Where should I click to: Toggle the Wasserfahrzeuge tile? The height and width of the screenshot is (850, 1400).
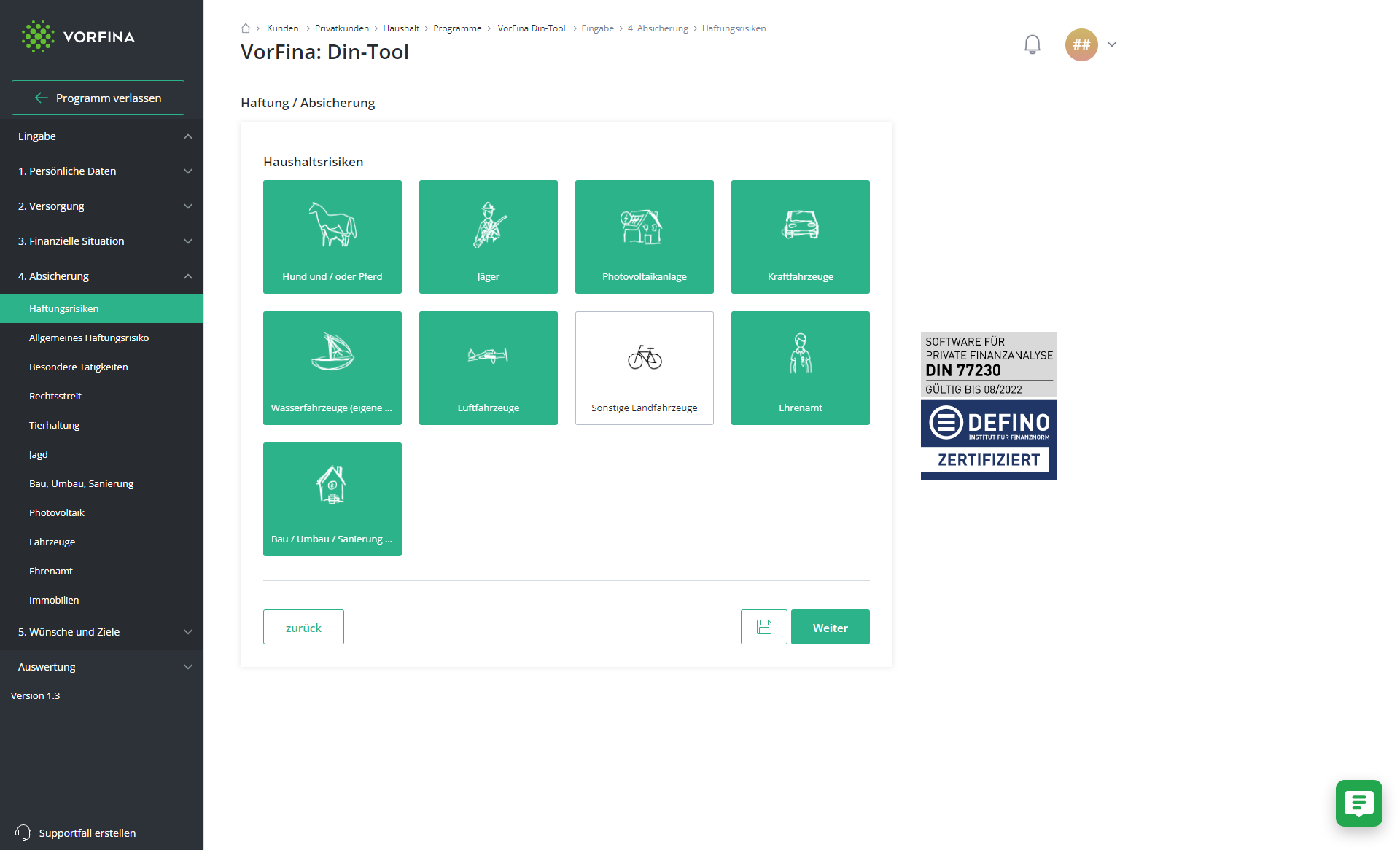click(x=332, y=368)
